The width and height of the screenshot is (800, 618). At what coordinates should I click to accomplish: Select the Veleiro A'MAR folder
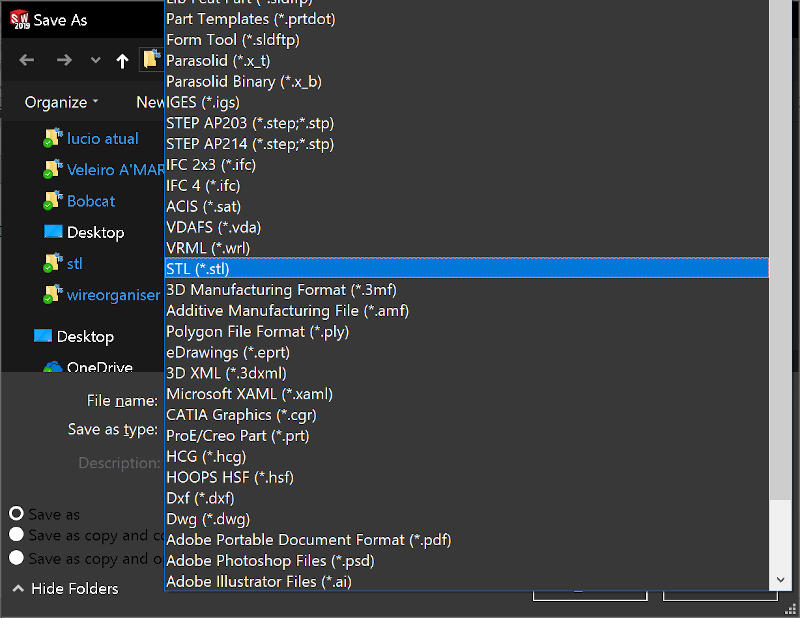point(115,170)
